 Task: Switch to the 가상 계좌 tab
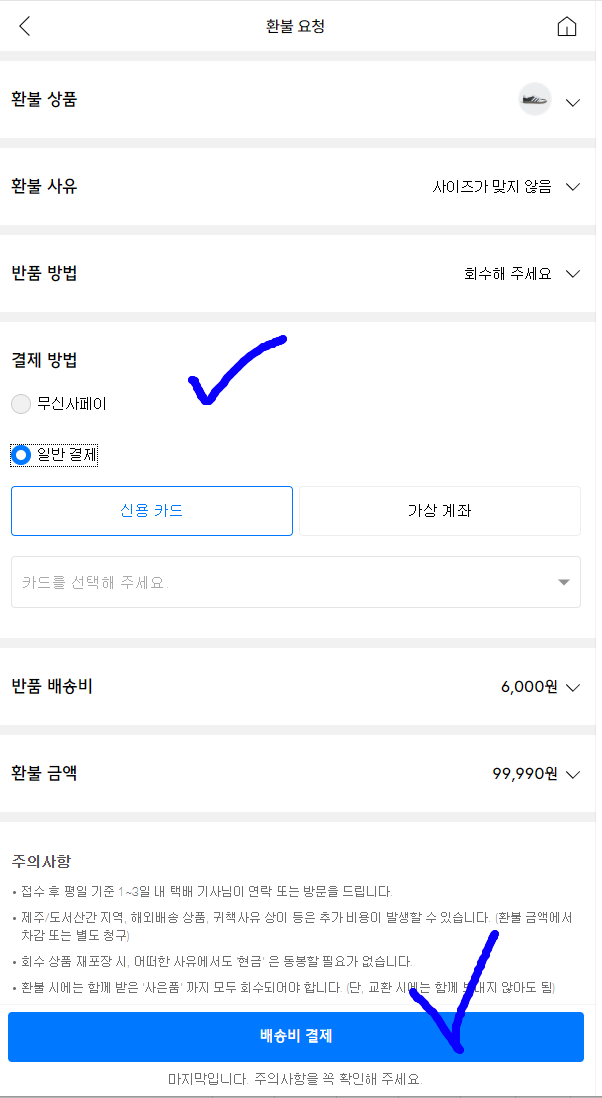tap(440, 510)
